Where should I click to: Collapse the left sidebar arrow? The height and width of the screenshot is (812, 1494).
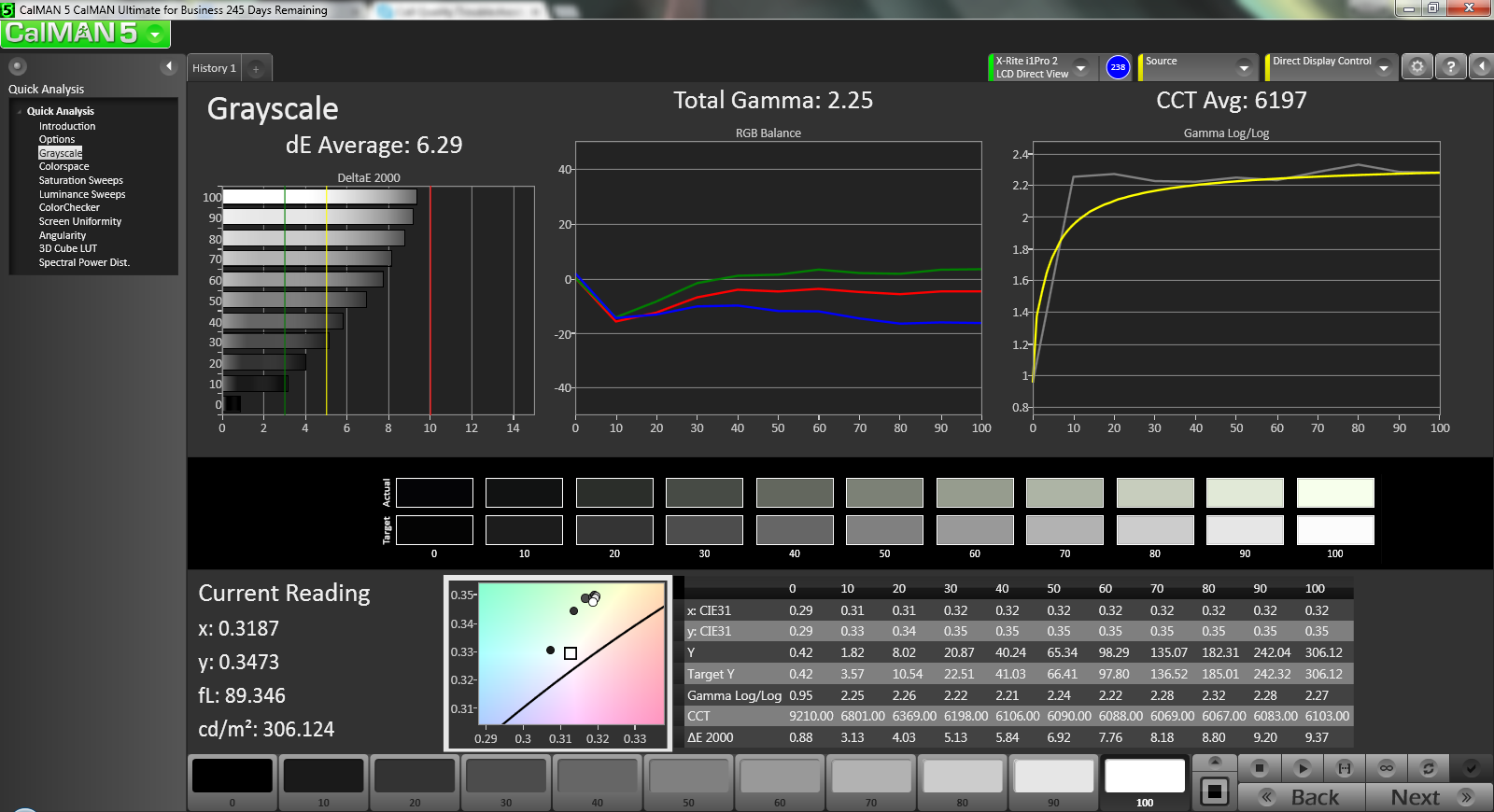[169, 66]
